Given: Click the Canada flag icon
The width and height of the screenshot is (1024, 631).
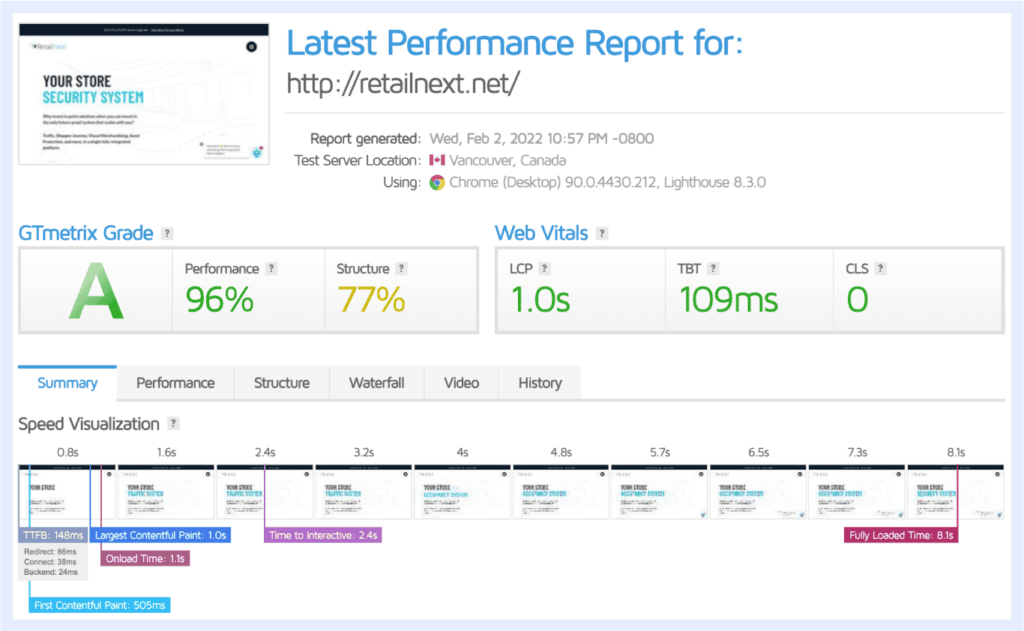Looking at the screenshot, I should point(437,161).
